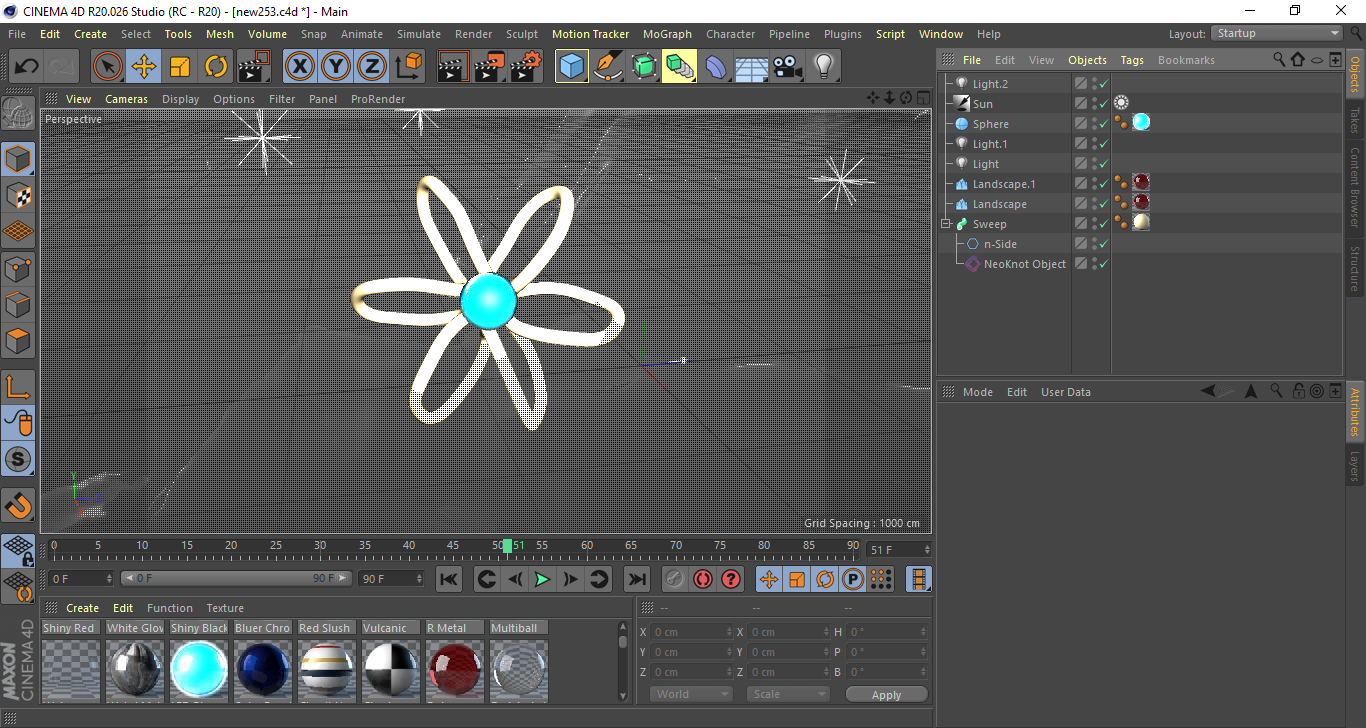Collapse the Sweep object hierarchy
Viewport: 1366px width, 728px height.
(946, 224)
